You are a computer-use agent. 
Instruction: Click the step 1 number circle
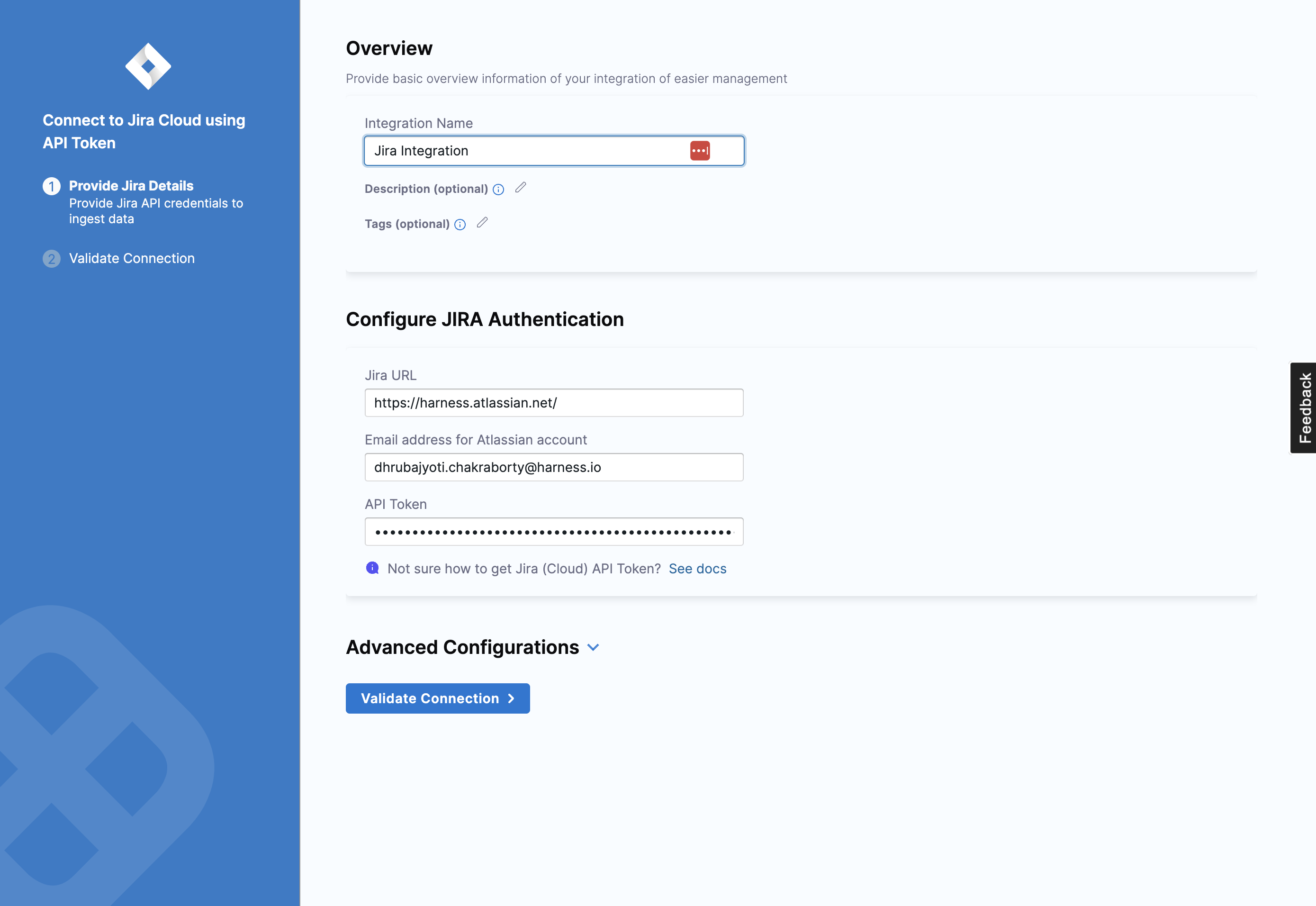click(52, 186)
